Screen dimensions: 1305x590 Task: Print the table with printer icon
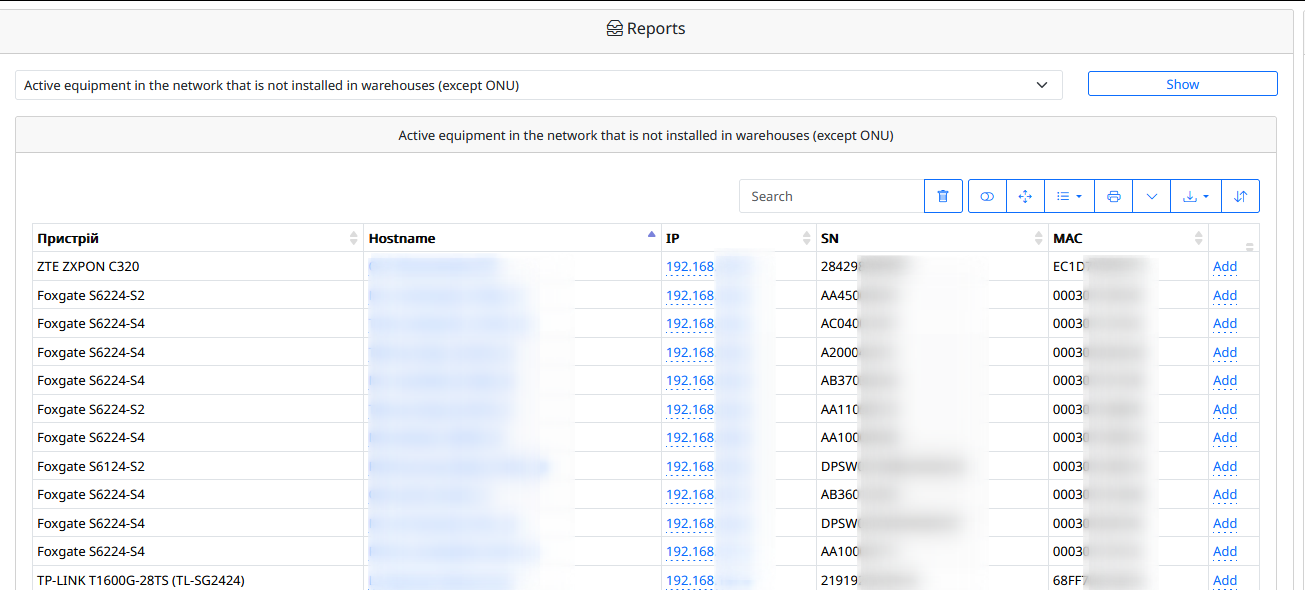coord(1114,196)
